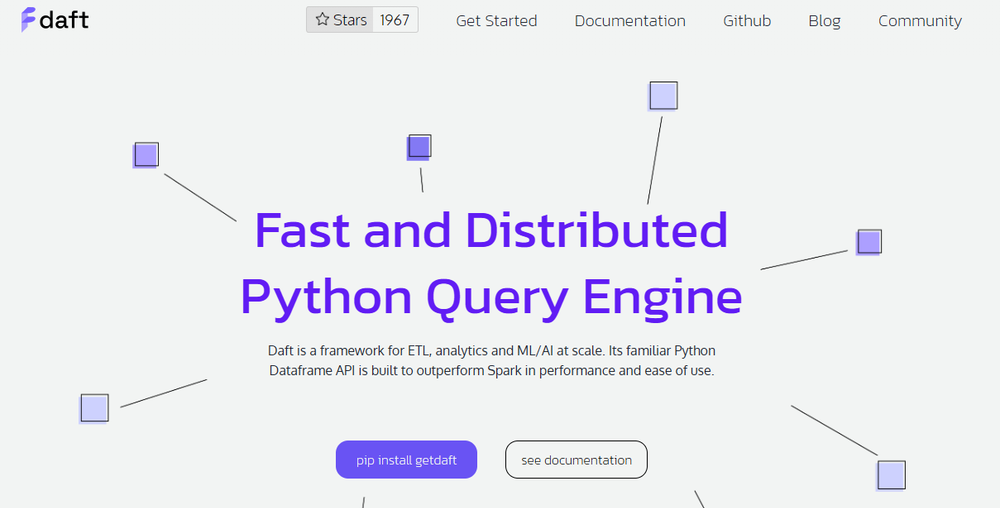
Task: Open the 1967 stars count
Action: click(x=395, y=20)
